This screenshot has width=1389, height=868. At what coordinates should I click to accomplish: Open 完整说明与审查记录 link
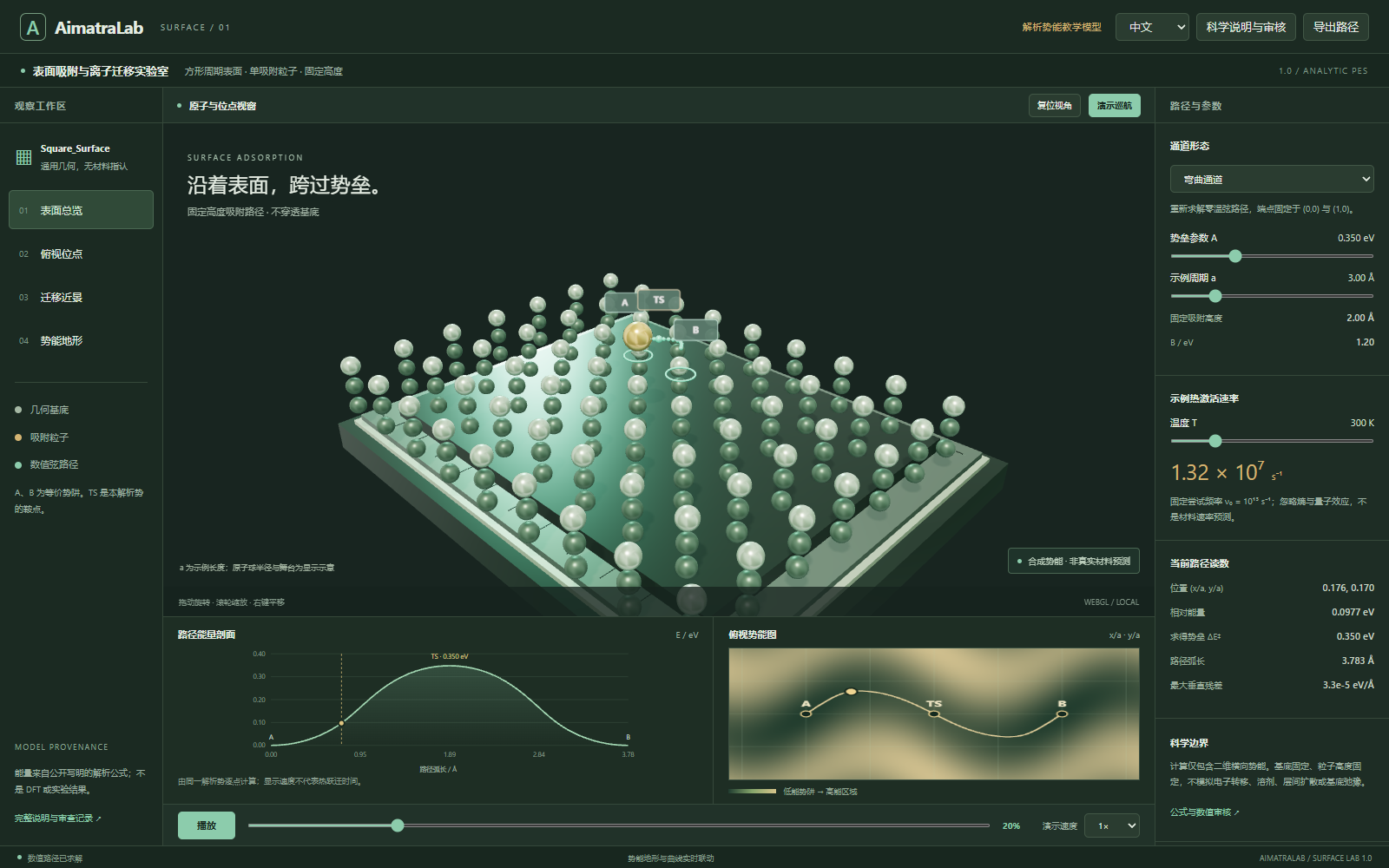point(58,819)
